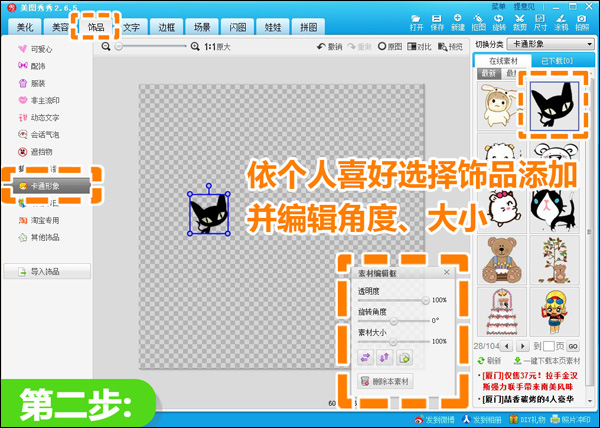The image size is (600, 428).
Task: Click 删除本素材 delete button
Action: (x=385, y=381)
